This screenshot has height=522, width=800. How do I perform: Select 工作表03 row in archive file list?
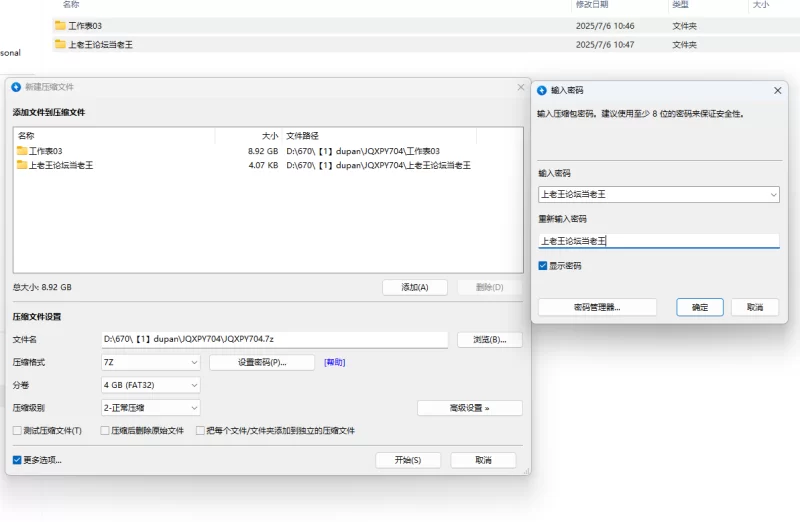(x=268, y=151)
